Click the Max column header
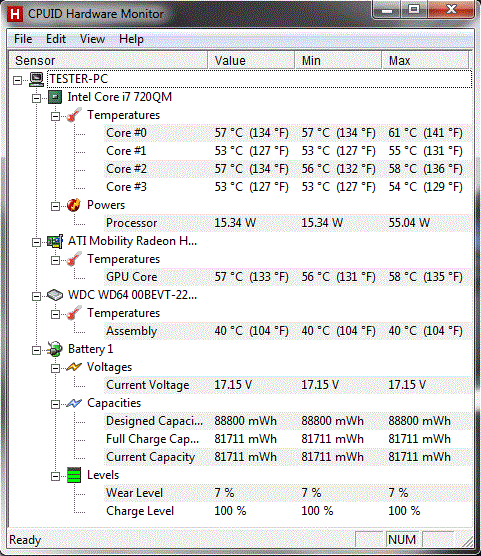Viewport: 481px width, 556px height. point(425,60)
